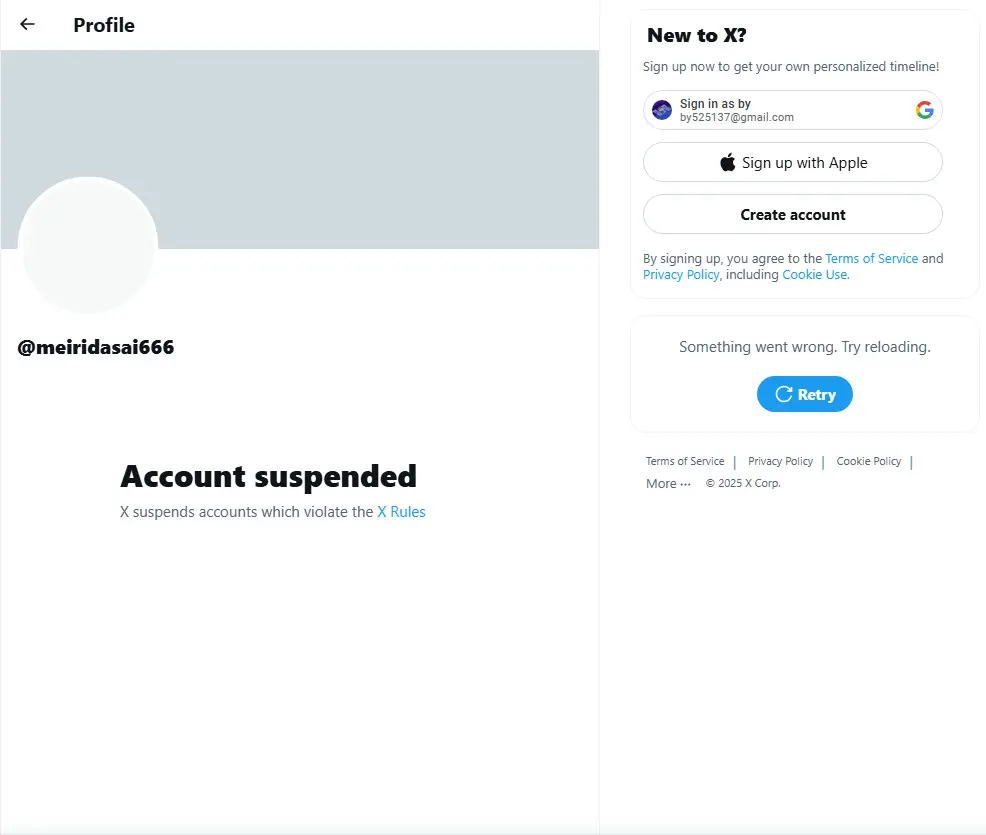This screenshot has width=986, height=835.
Task: Open the X Rules link
Action: [401, 512]
